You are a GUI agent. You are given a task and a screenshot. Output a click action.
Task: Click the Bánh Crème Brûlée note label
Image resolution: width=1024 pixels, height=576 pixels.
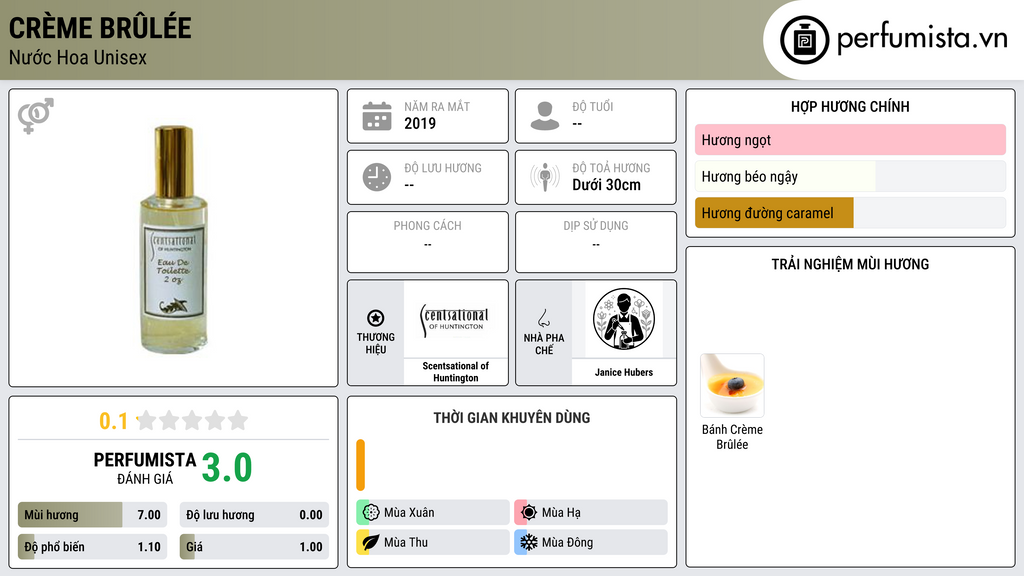click(732, 437)
